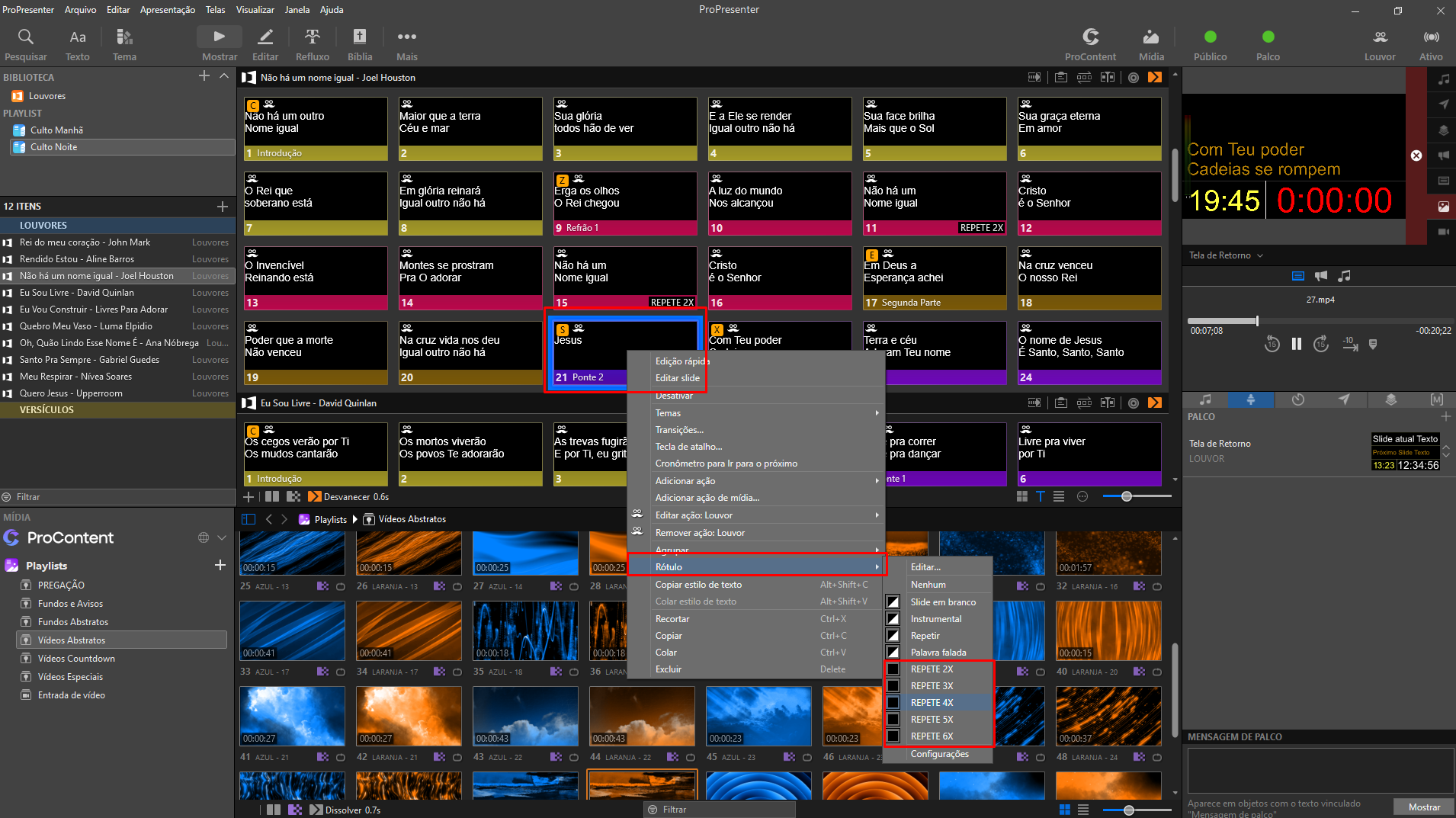Open the Tema toolbar icon
1456x818 pixels.
(x=124, y=44)
